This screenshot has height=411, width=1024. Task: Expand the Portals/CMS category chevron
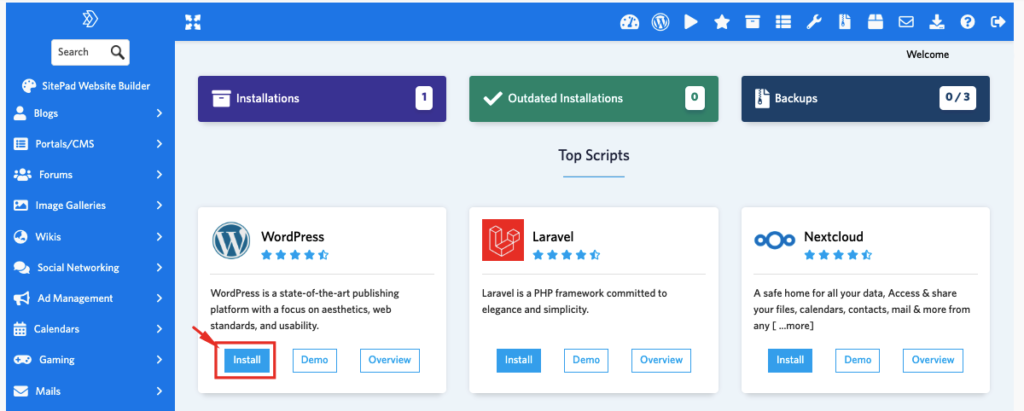click(x=159, y=144)
